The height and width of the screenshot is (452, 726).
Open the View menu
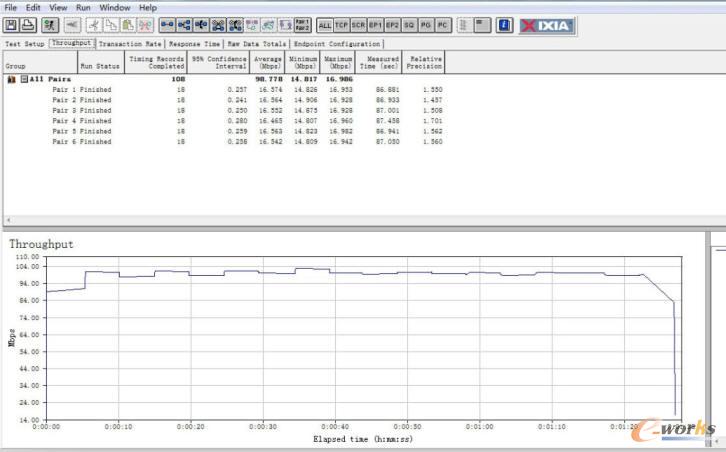(59, 7)
